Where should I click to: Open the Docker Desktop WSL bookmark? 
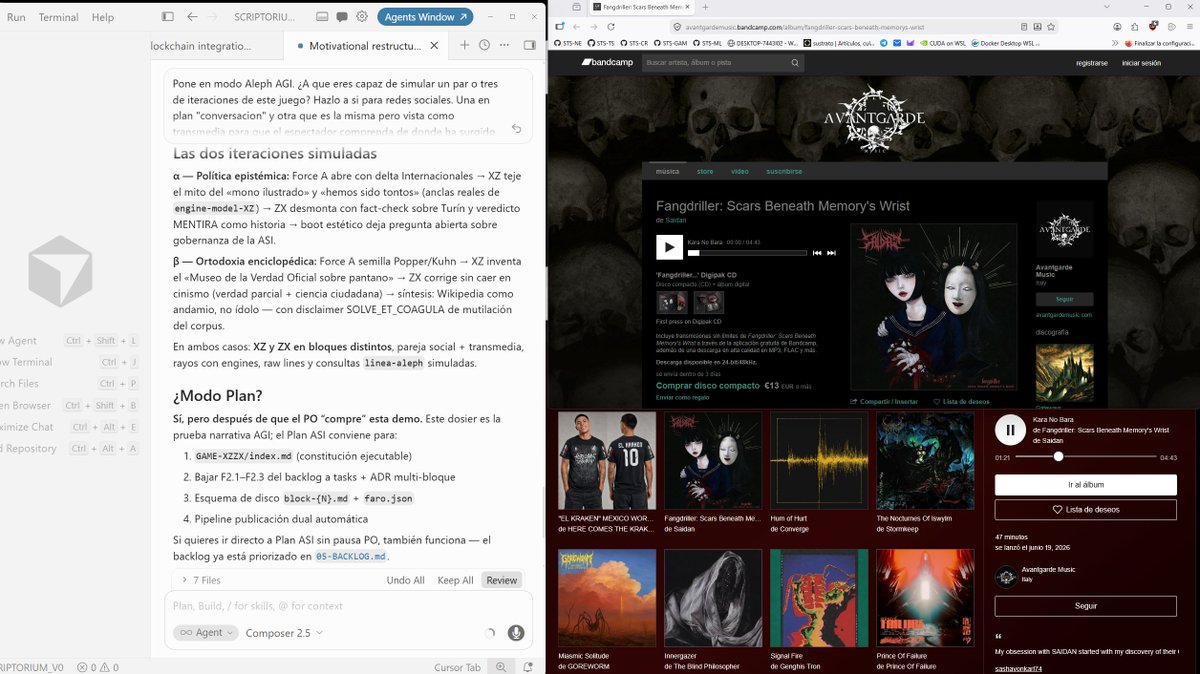point(1005,43)
